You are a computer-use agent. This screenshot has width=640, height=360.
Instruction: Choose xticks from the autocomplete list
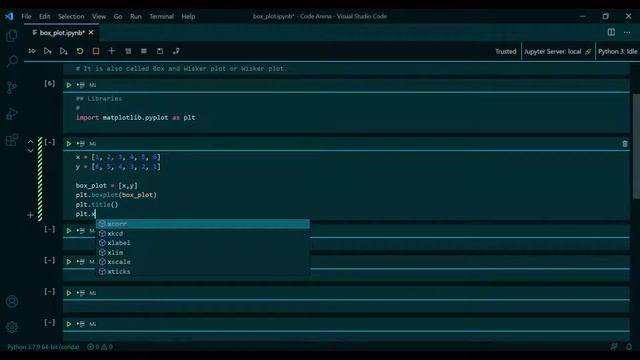[x=202, y=271]
